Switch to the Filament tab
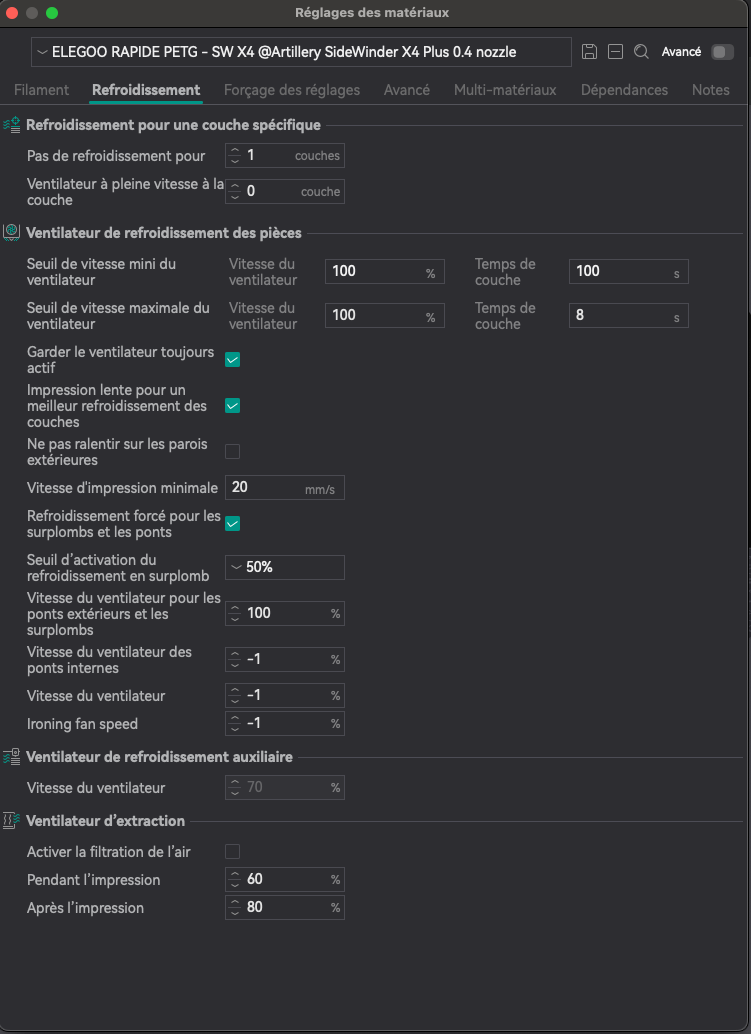This screenshot has width=751, height=1034. 41,90
